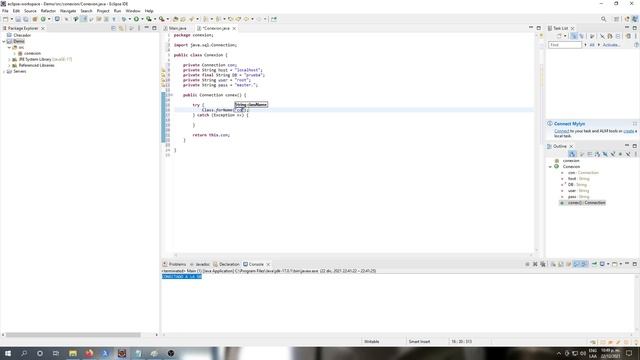
Task: Close the Conexion.java editor tab
Action: click(x=234, y=28)
